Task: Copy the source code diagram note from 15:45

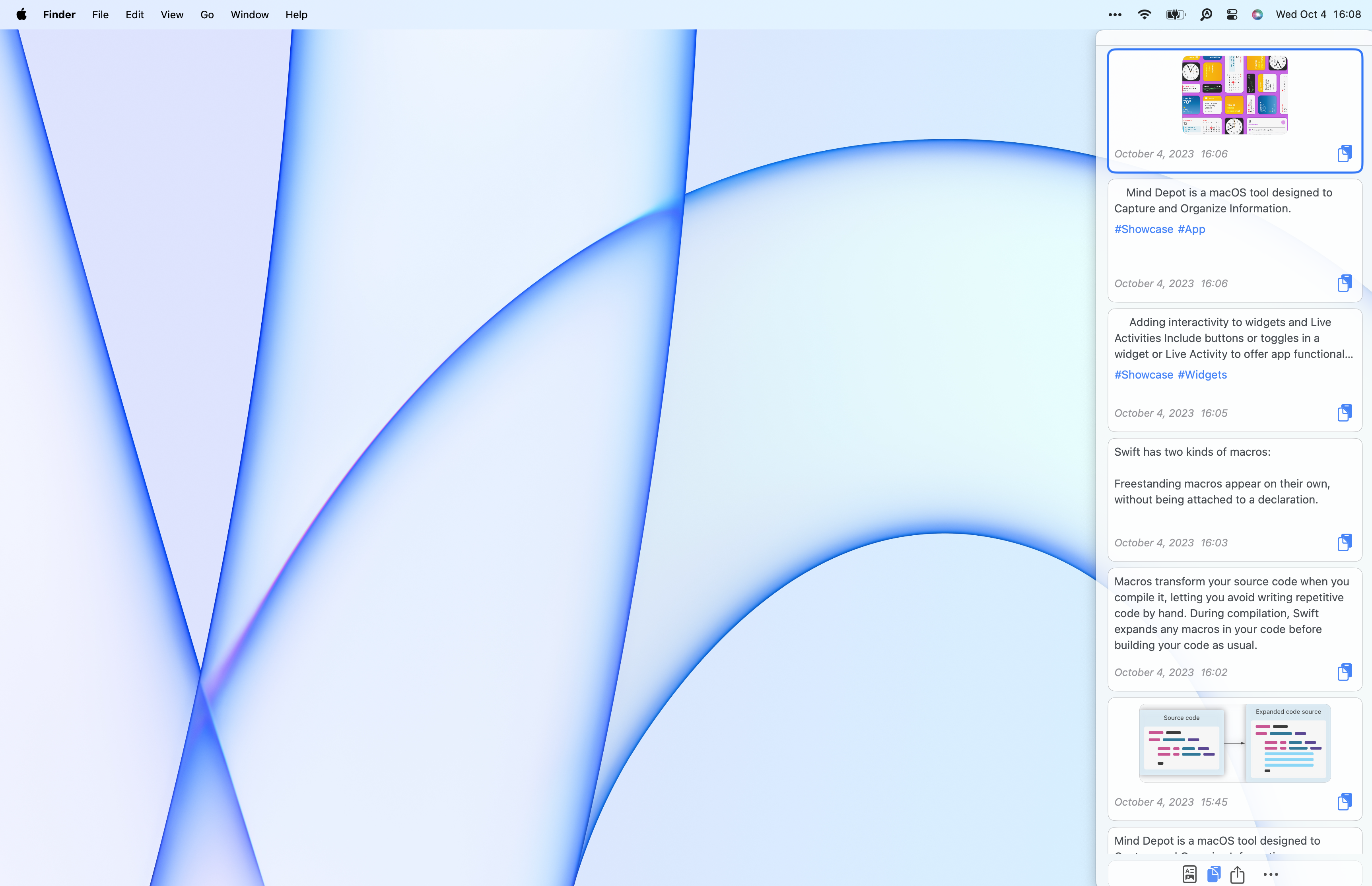Action: point(1345,801)
